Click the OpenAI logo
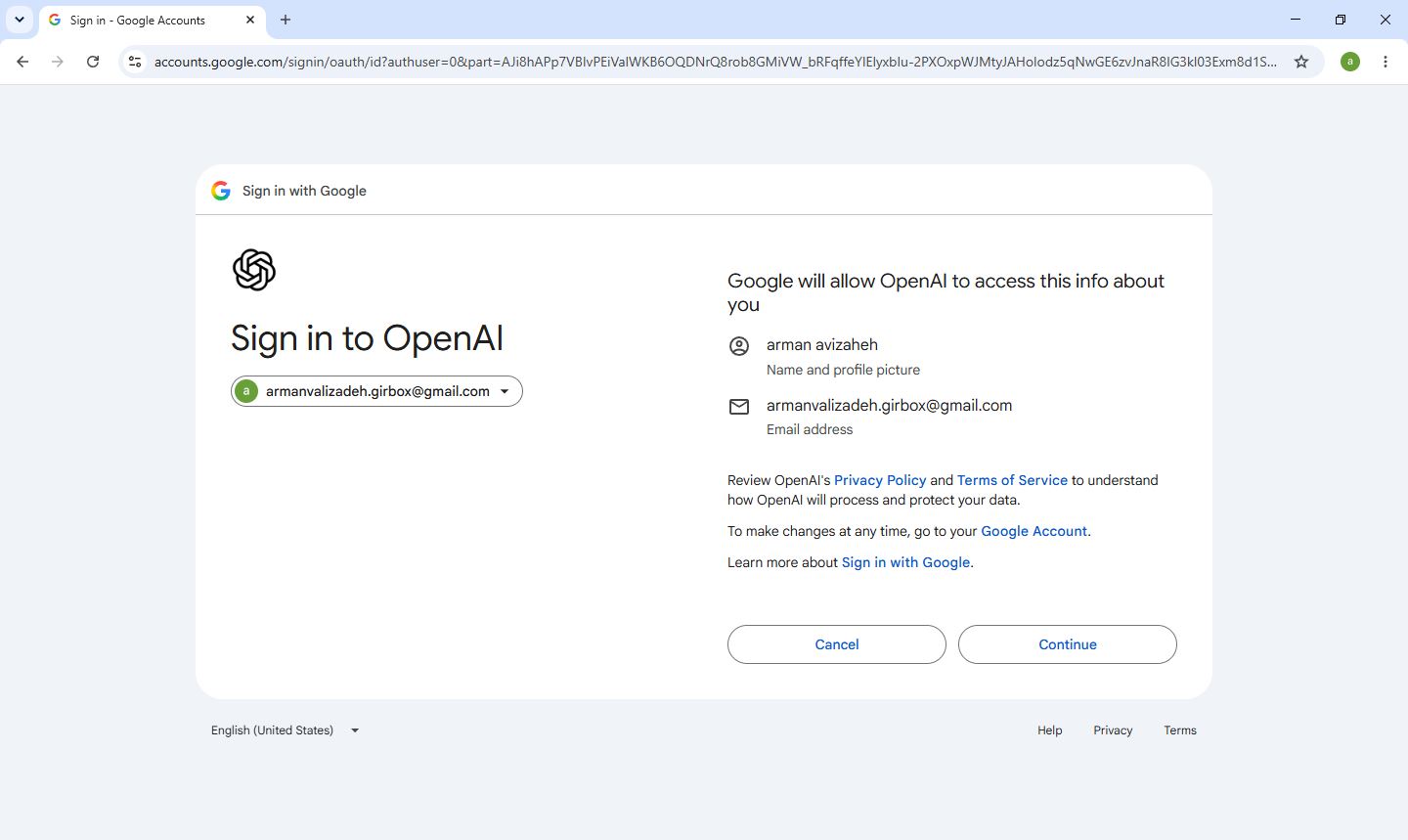1408x840 pixels. pyautogui.click(x=254, y=270)
